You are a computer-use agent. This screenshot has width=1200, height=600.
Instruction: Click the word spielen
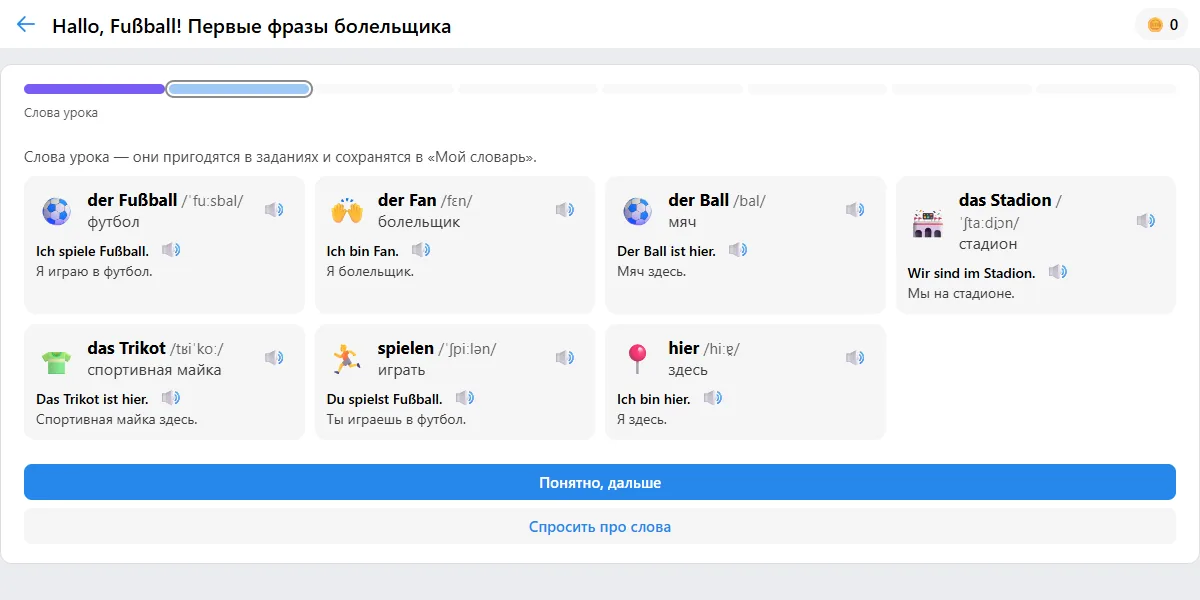(406, 348)
